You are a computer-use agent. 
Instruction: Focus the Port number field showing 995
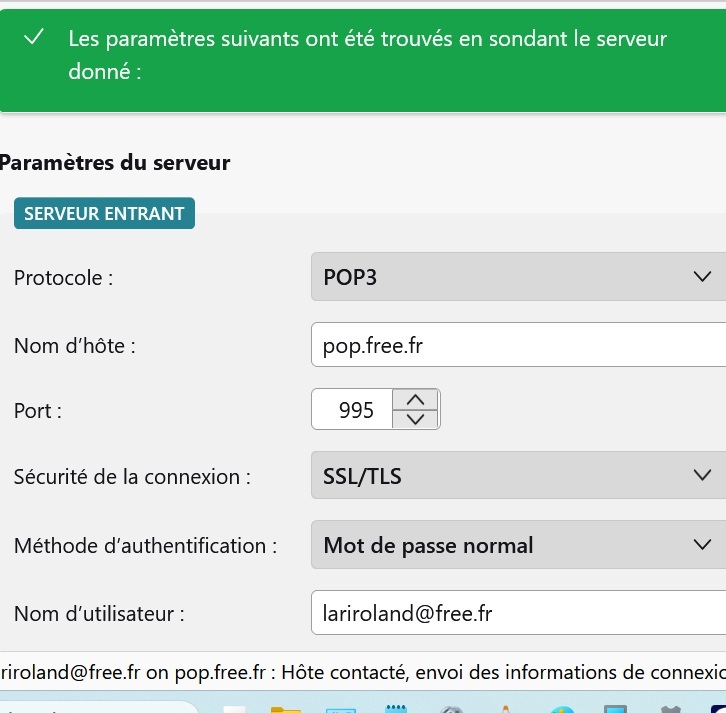pos(353,410)
